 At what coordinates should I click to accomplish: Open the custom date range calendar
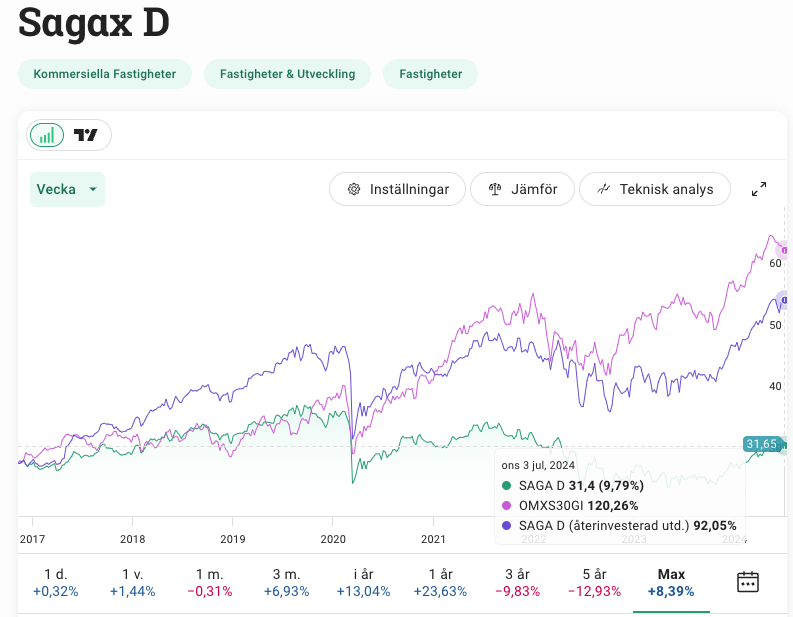(748, 582)
